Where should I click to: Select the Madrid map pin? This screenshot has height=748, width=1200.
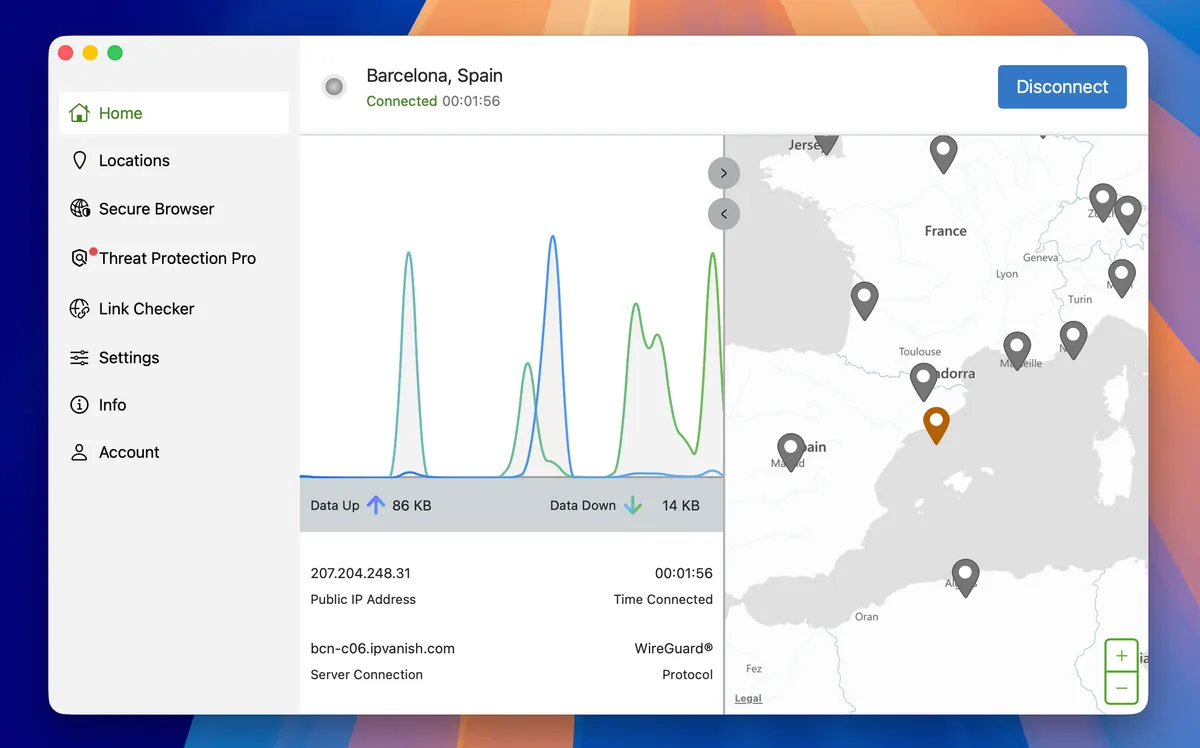791,452
